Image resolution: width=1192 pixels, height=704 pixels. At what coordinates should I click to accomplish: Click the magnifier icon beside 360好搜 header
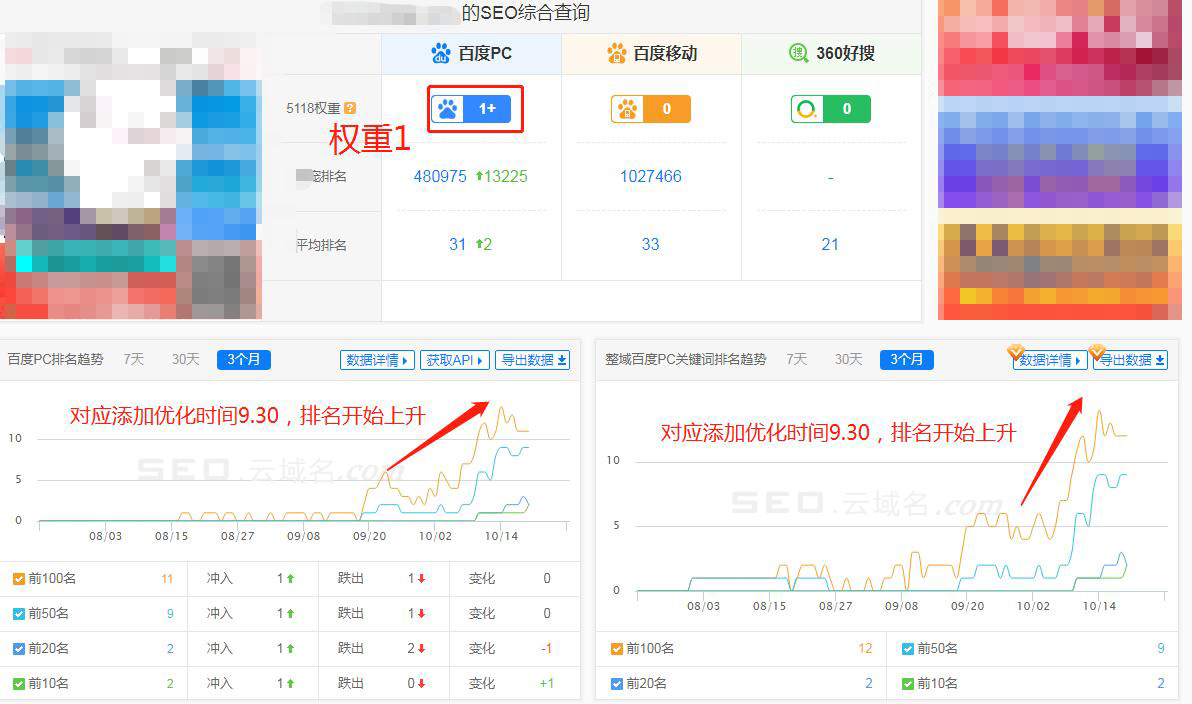[797, 53]
